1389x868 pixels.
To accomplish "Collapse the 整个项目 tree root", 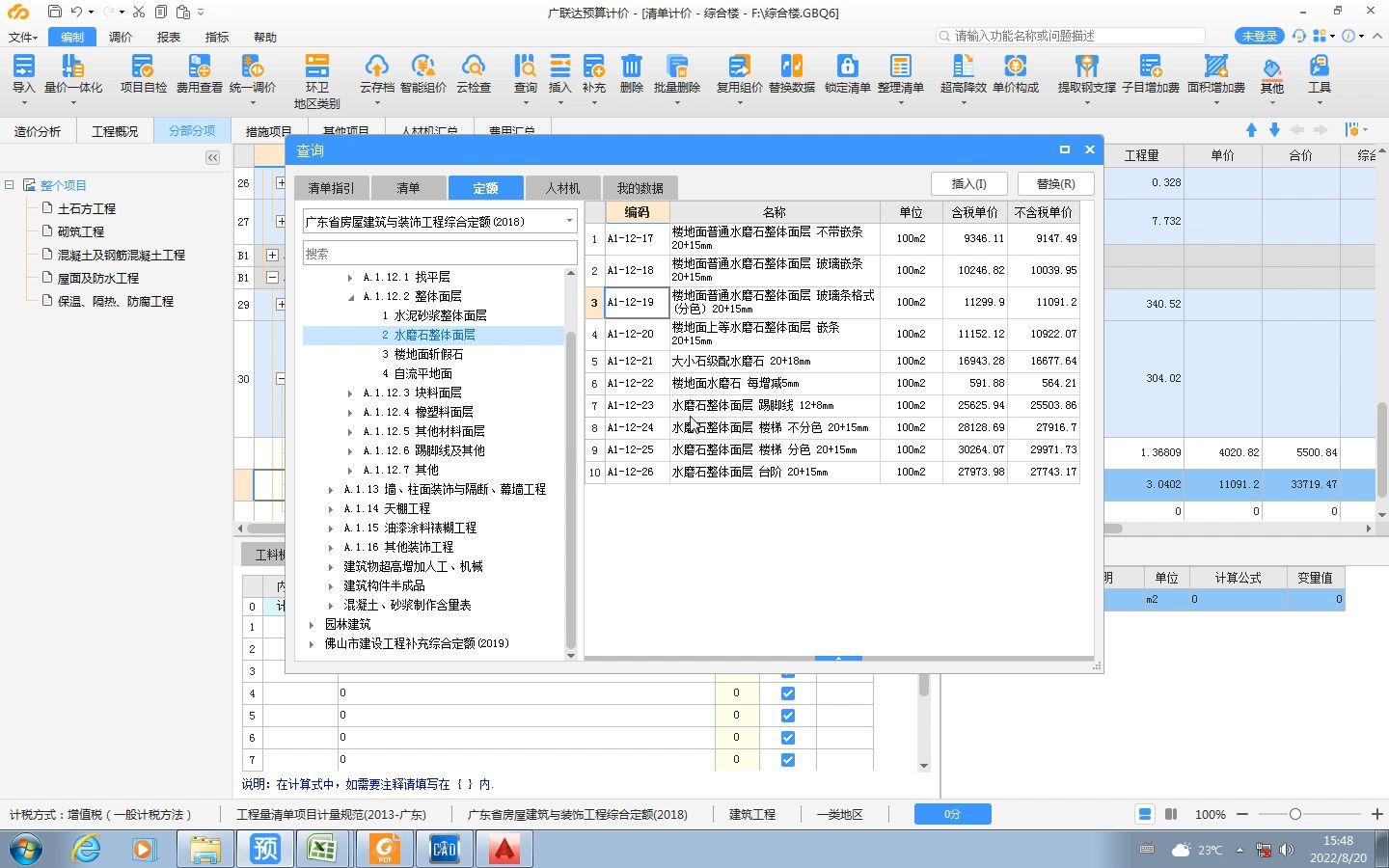I will point(10,185).
